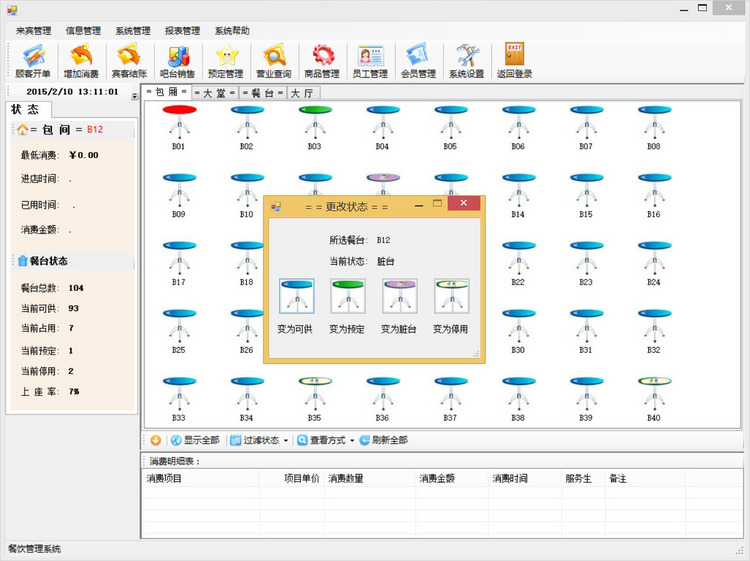Click the 宾客结账 checkout icon
Image resolution: width=750 pixels, height=561 pixels.
click(128, 59)
